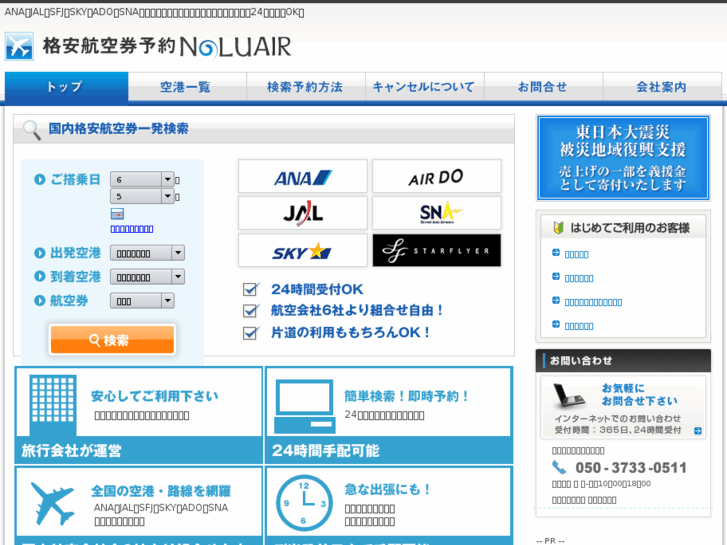Open the 検索予約方法 tab
This screenshot has width=727, height=545.
pyautogui.click(x=306, y=87)
